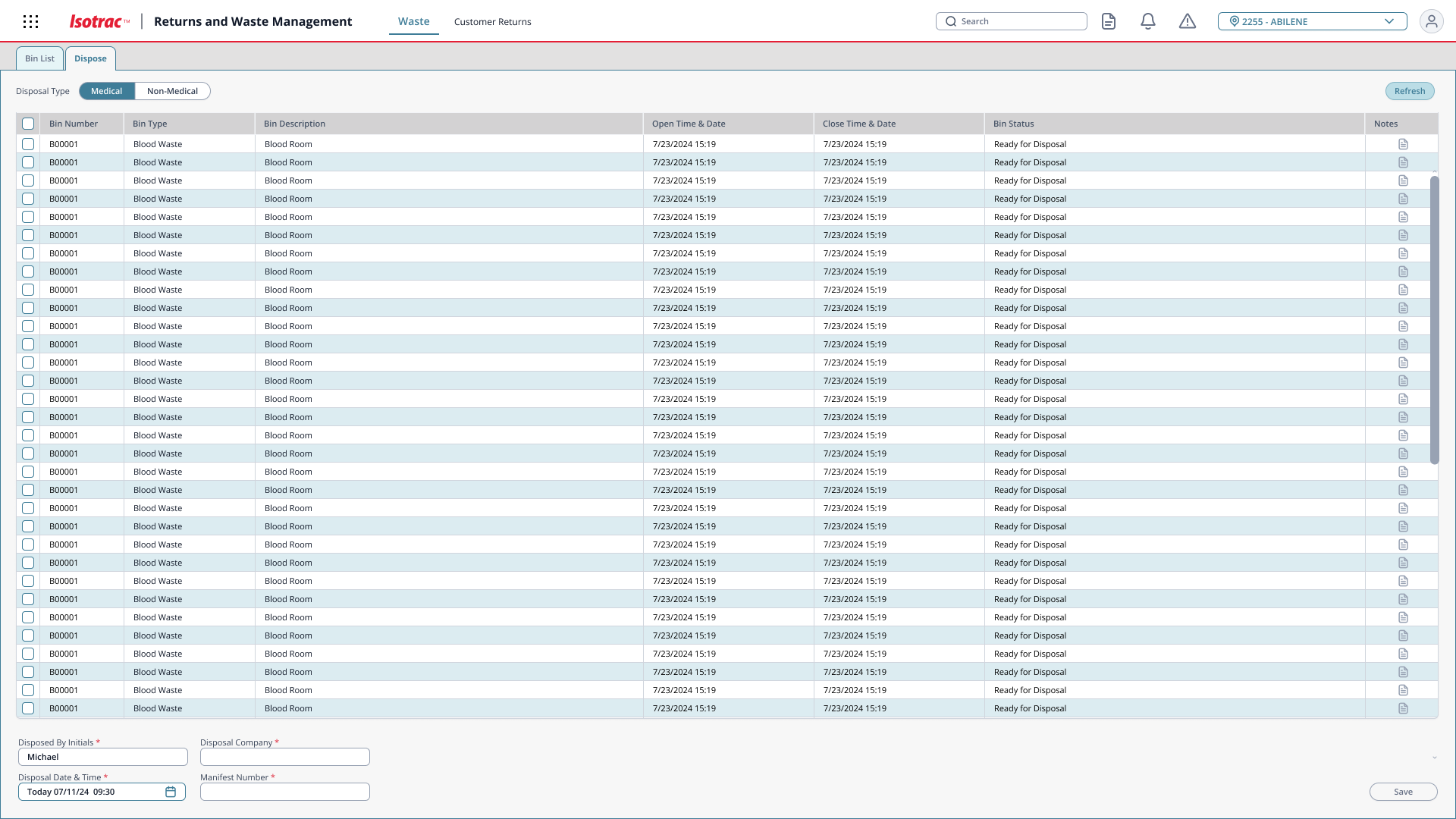1456x819 pixels.
Task: Click the magnifier icon in Search box
Action: point(951,21)
